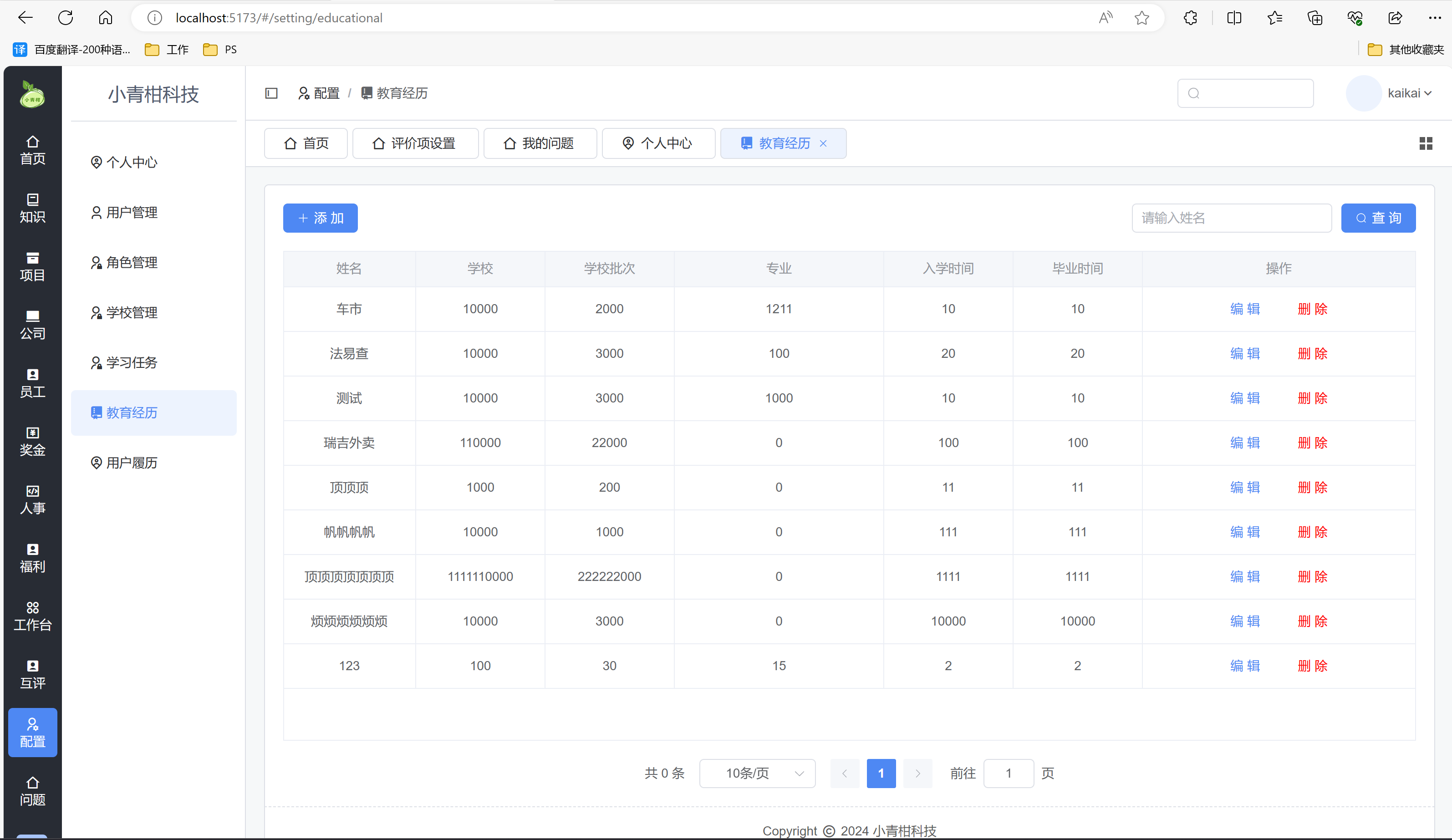Open the 其他收藏夹 bookmarks folder
The image size is (1452, 840).
[x=1406, y=50]
